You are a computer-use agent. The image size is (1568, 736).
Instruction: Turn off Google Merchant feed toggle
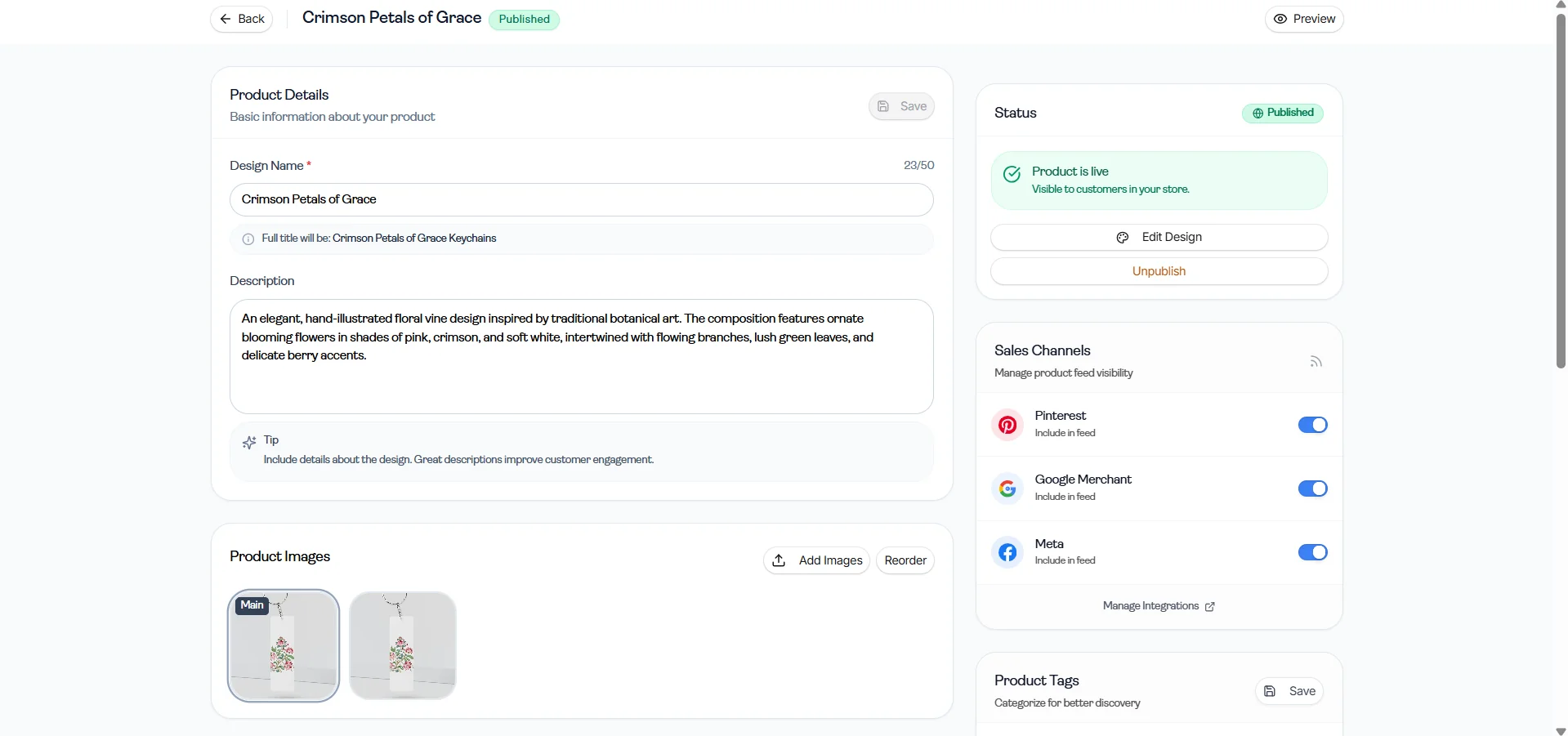click(x=1312, y=488)
